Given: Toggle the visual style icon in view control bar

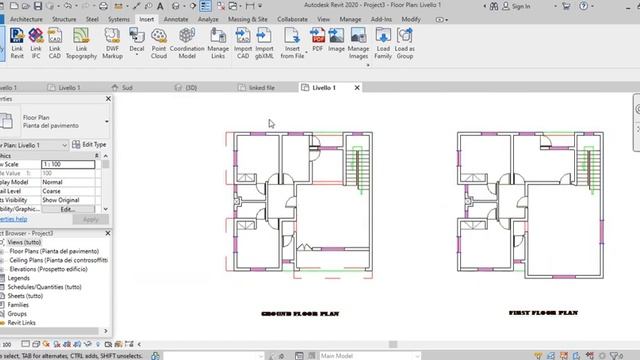Looking at the screenshot, I should 36,344.
